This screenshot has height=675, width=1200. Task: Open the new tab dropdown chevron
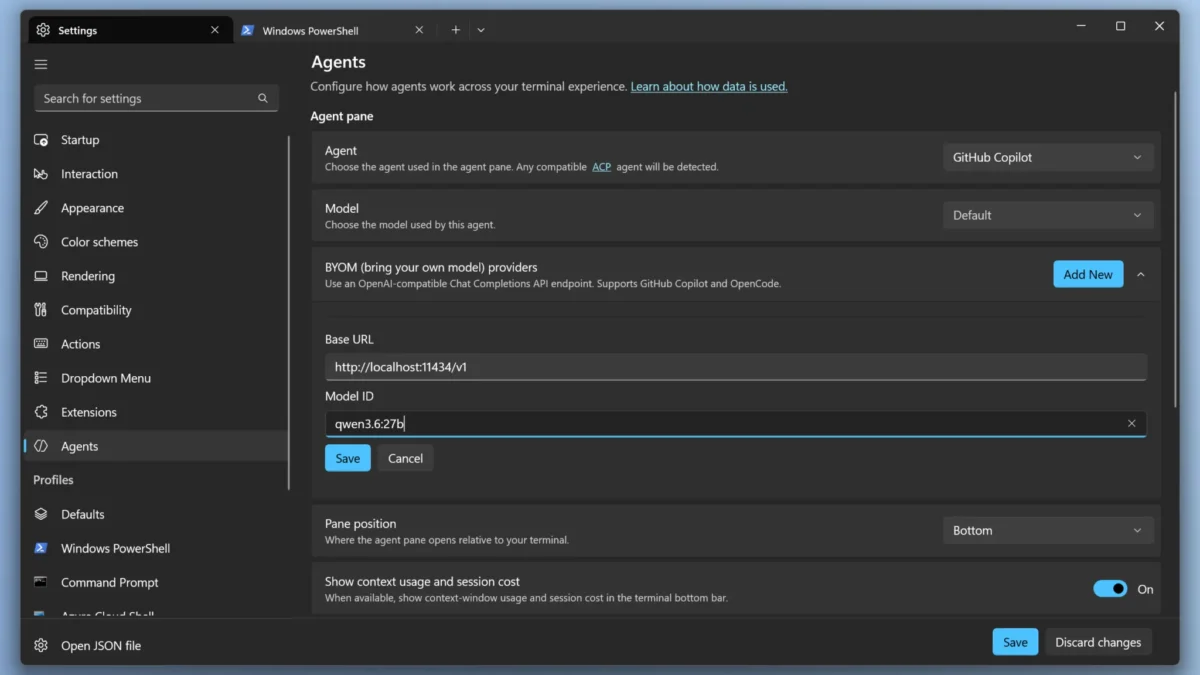click(481, 30)
